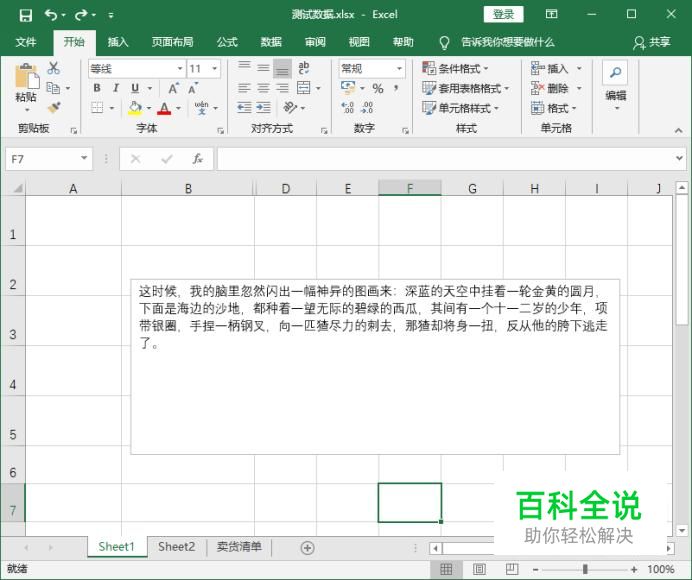Cut selection with the scissors icon
The width and height of the screenshot is (692, 580).
[53, 68]
